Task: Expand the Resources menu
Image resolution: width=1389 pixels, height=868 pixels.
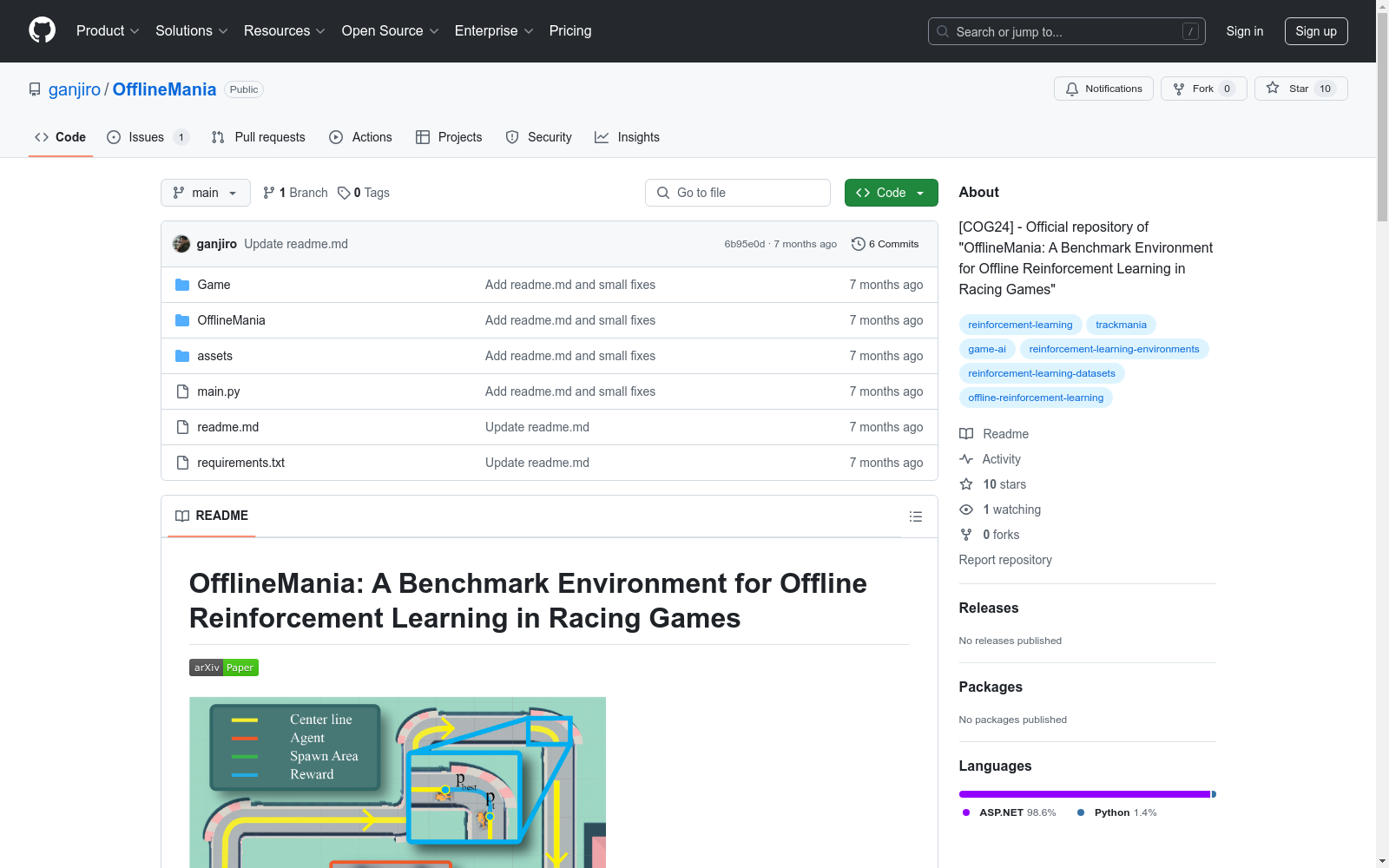Action: (x=285, y=30)
